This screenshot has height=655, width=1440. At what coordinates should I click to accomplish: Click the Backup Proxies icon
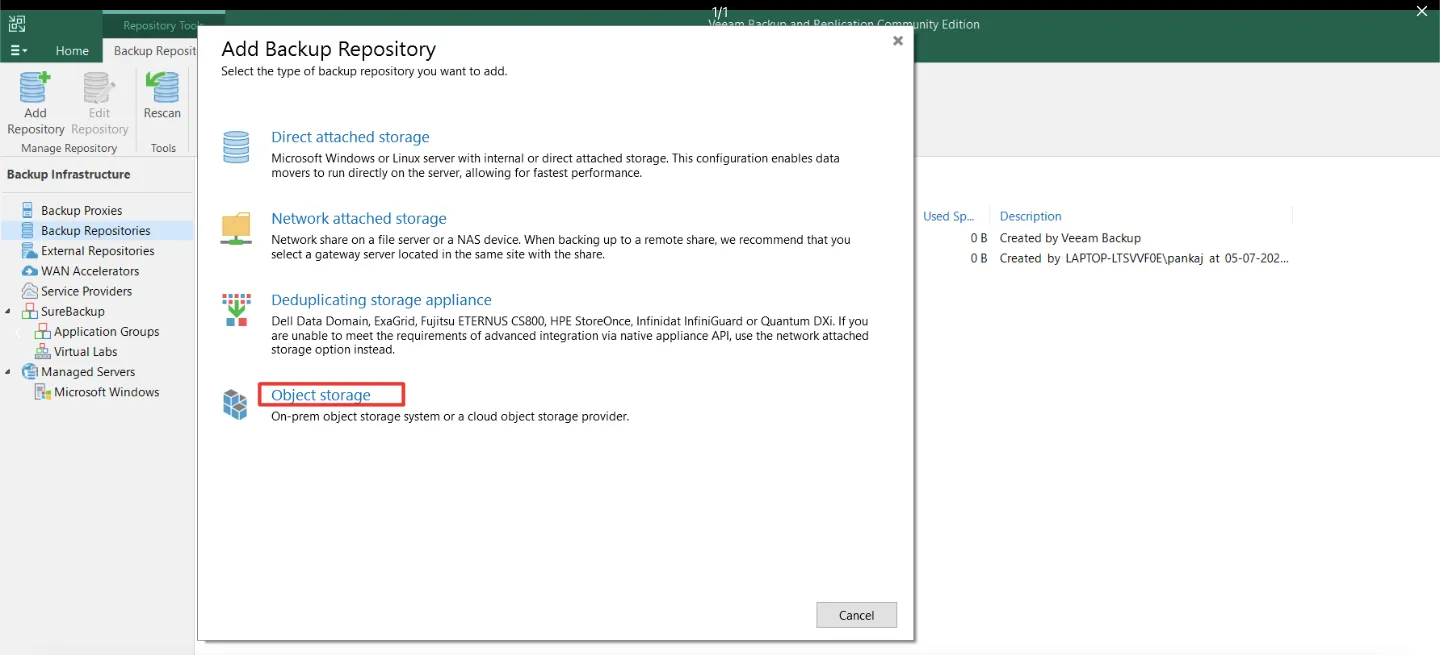coord(29,210)
